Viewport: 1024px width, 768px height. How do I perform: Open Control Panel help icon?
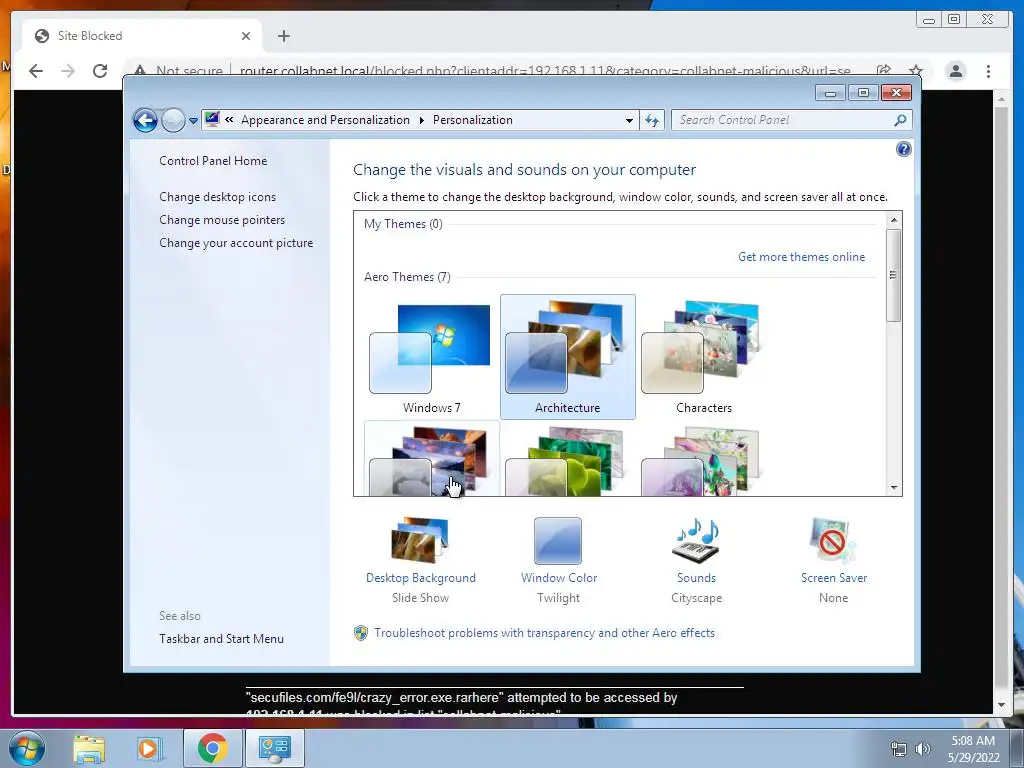(903, 150)
